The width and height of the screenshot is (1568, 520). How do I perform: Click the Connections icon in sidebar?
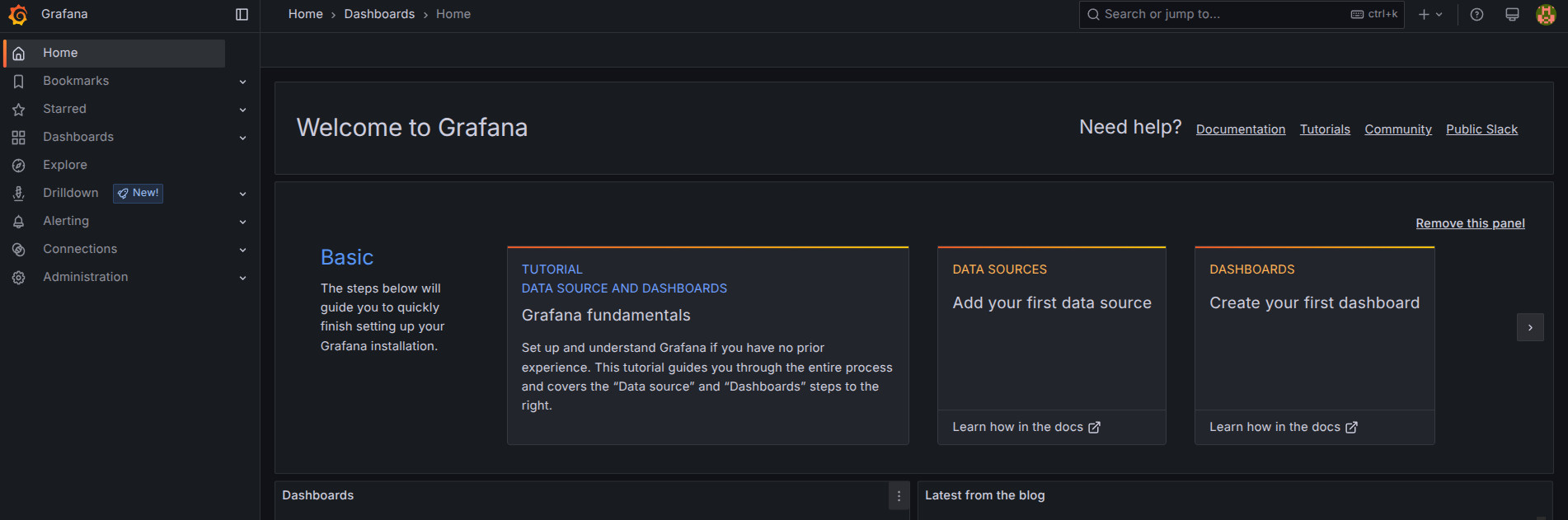tap(19, 250)
